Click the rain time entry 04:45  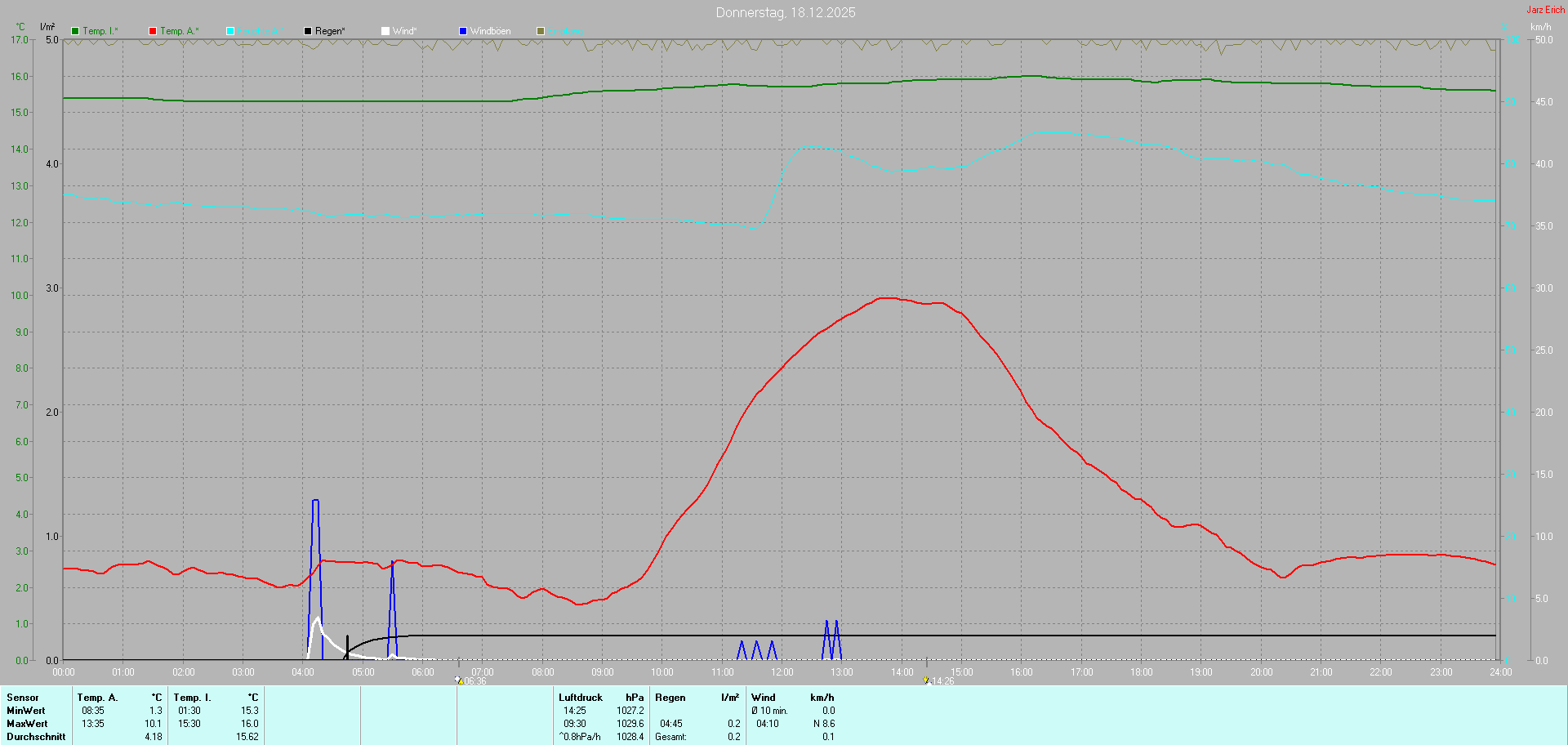pos(671,724)
